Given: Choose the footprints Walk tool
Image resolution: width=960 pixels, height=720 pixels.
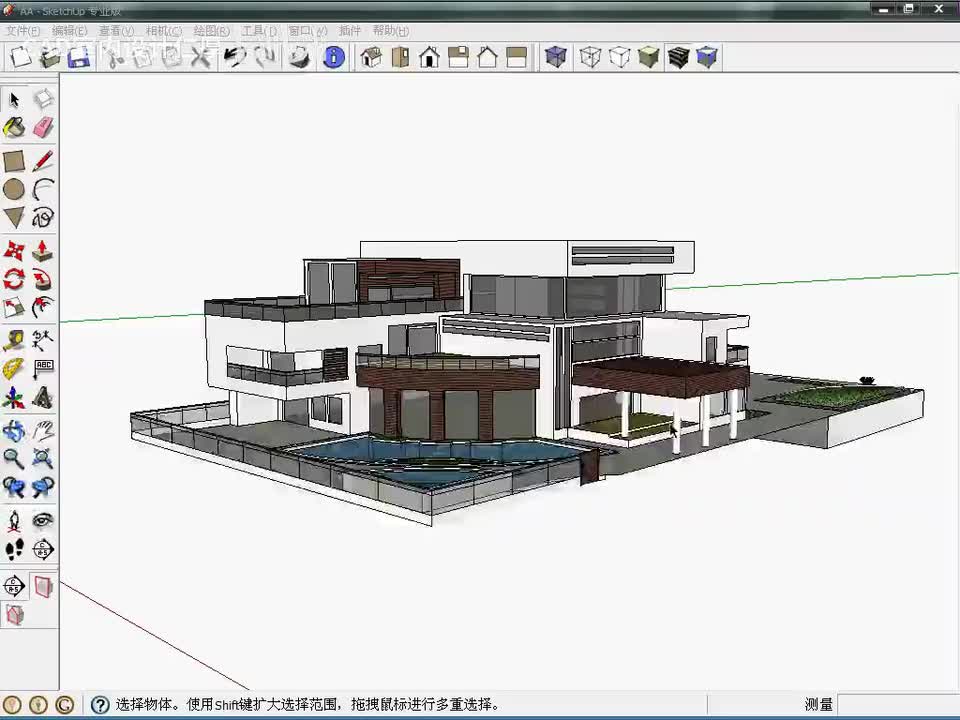Looking at the screenshot, I should (14, 549).
